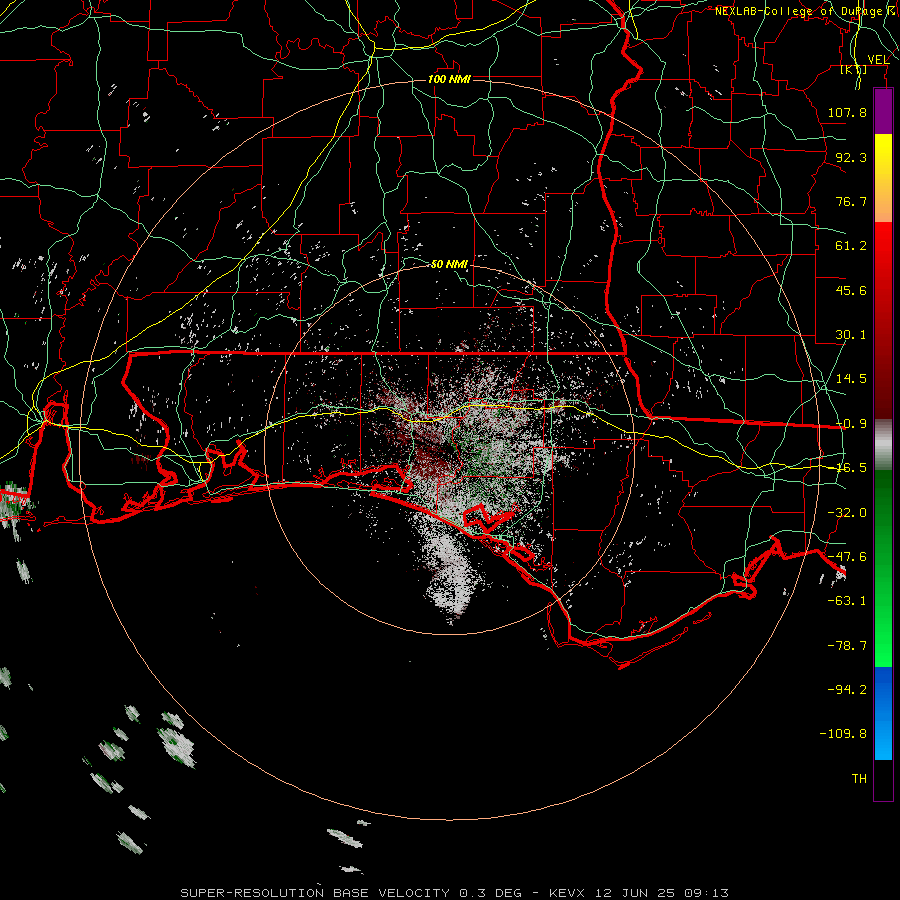Click the yellow-orange segment of color bar
This screenshot has height=900, width=900.
883,178
